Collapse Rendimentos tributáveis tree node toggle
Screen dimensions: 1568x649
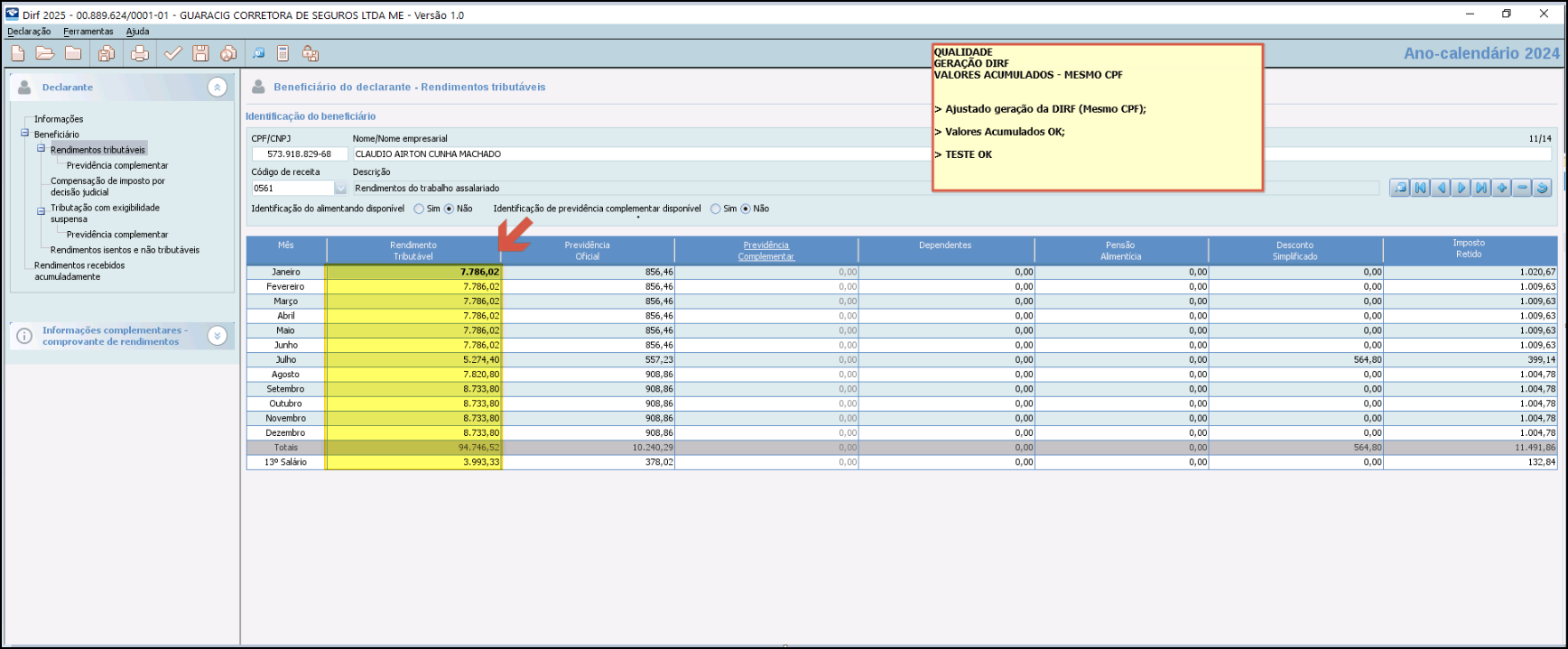[x=42, y=149]
